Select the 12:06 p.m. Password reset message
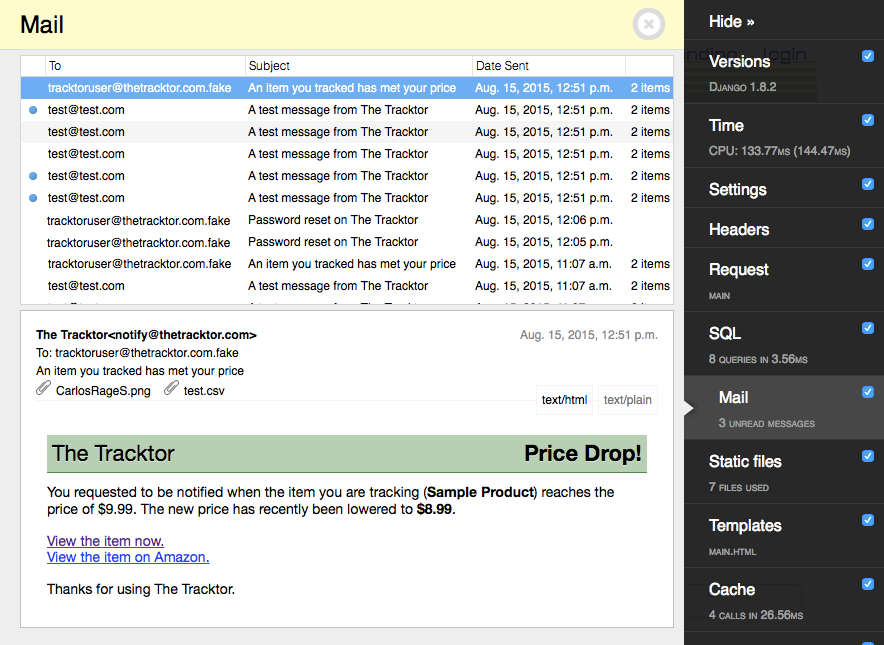The width and height of the screenshot is (884, 645). click(x=347, y=220)
